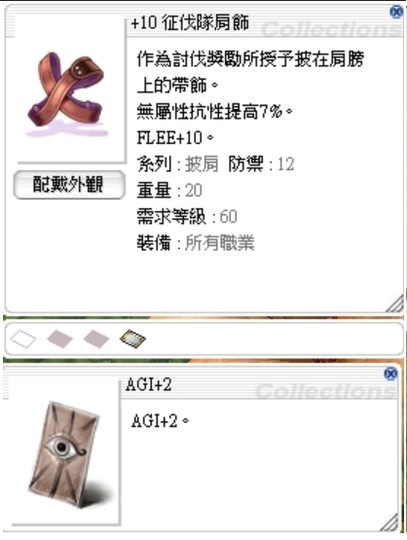Click the resize grip of the shoulder item window
407x540 pixels.
(x=394, y=303)
